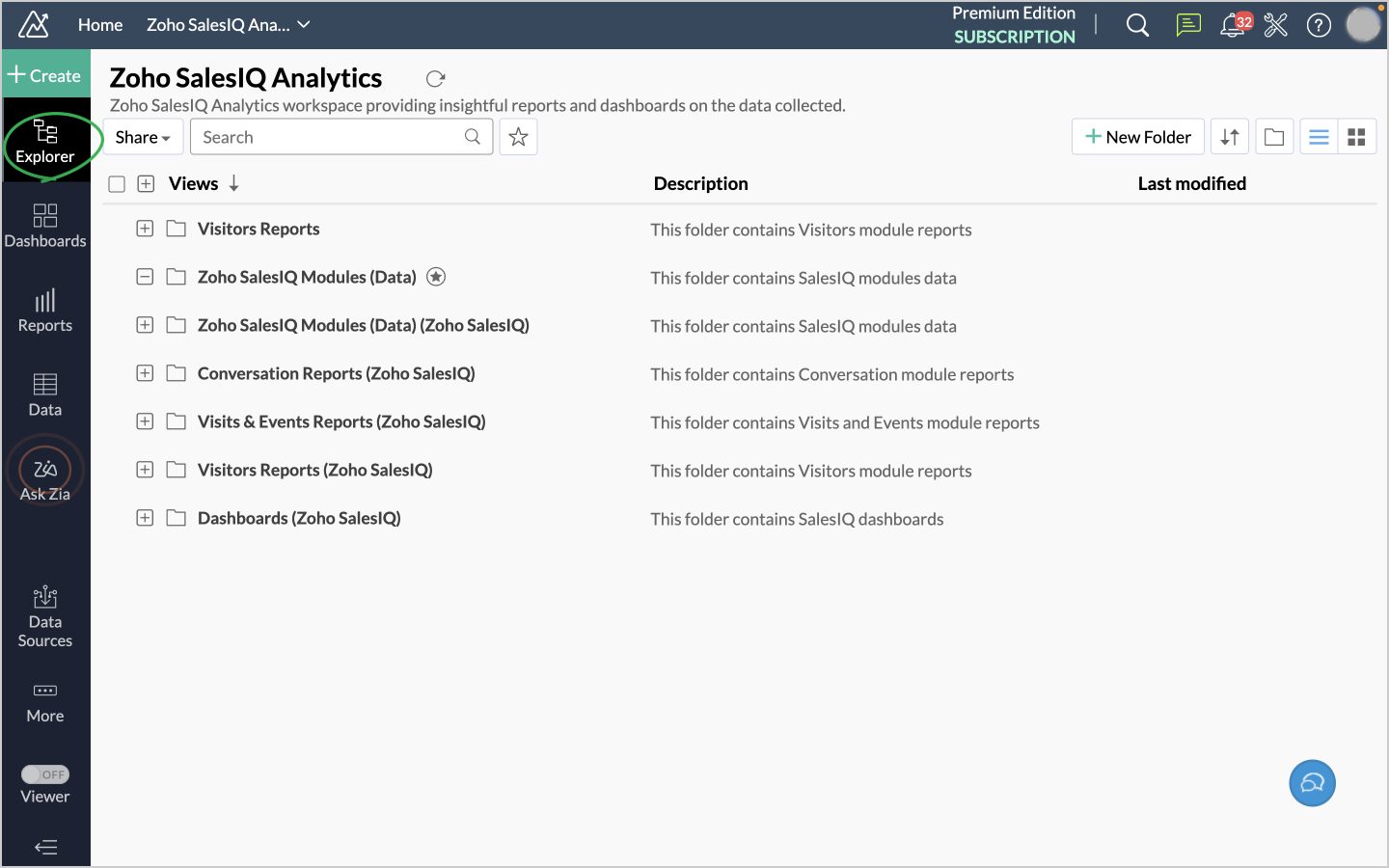Click the favorite star on Zoho SalesIQ Modules (Data)

(436, 277)
